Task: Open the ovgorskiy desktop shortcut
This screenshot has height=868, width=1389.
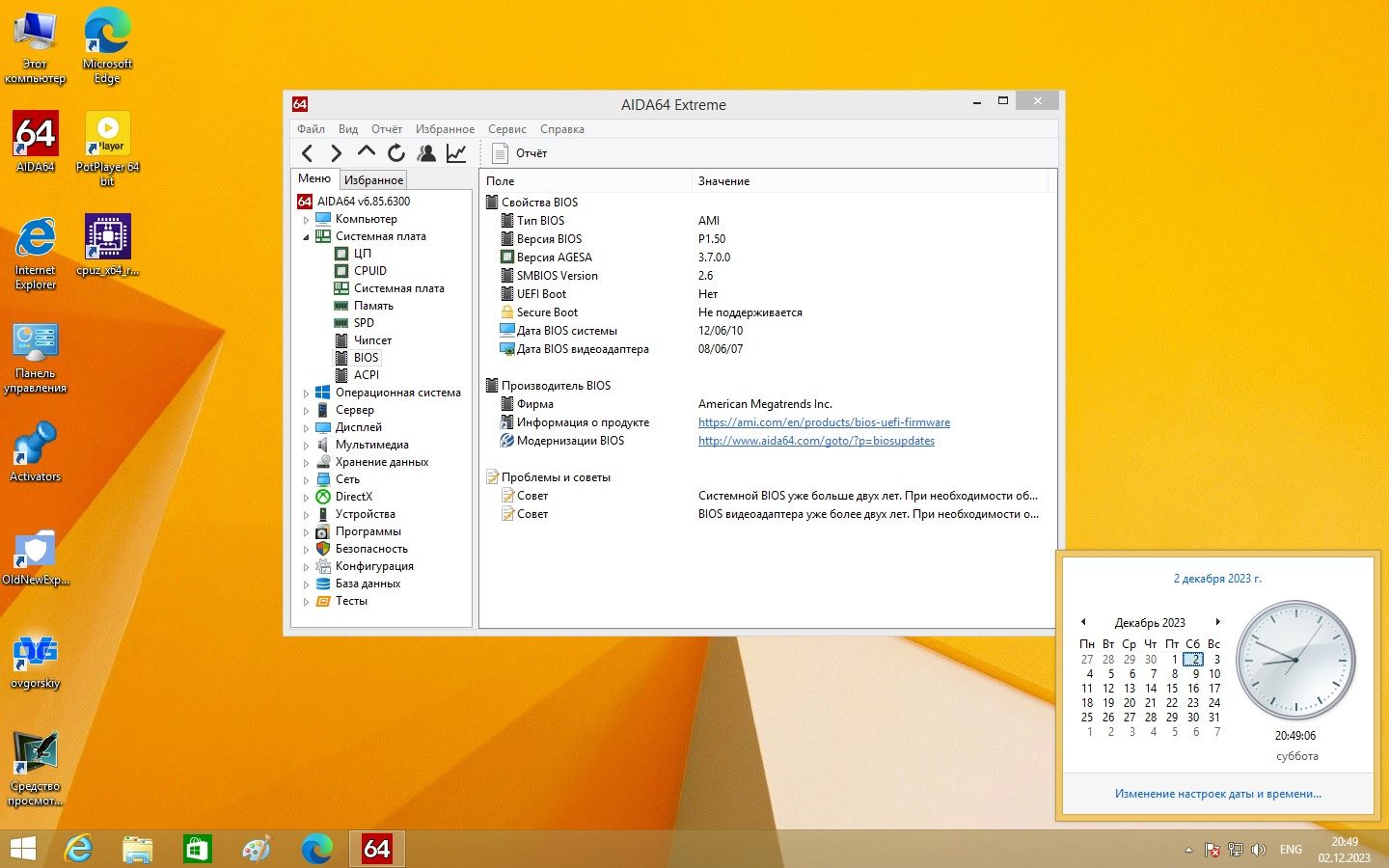Action: 36,661
